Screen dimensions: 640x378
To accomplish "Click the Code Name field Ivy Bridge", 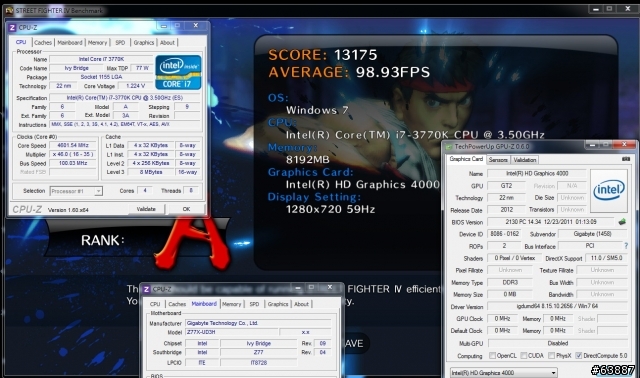I will click(77, 68).
